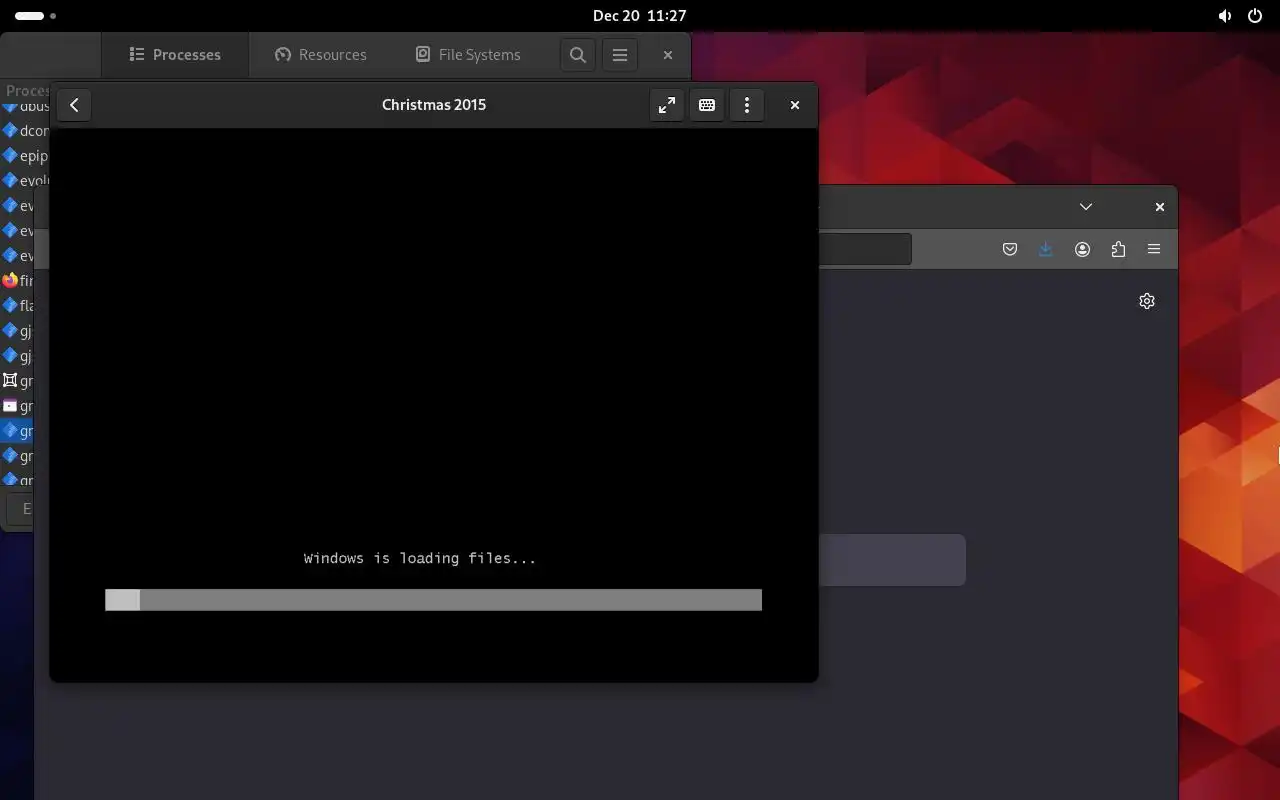Image resolution: width=1280 pixels, height=800 pixels.
Task: Open System Monitor hamburger menu
Action: pos(620,55)
